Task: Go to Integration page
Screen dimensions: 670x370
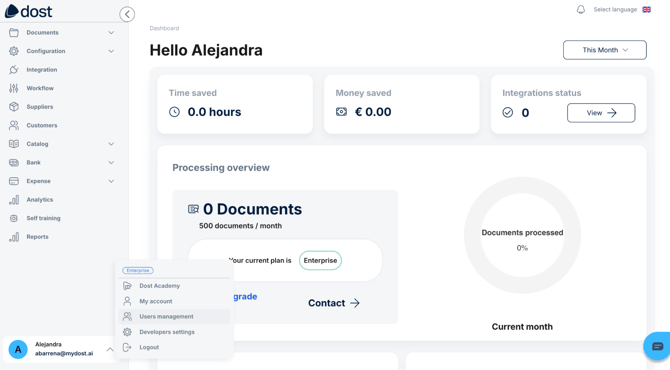Action: 41,70
